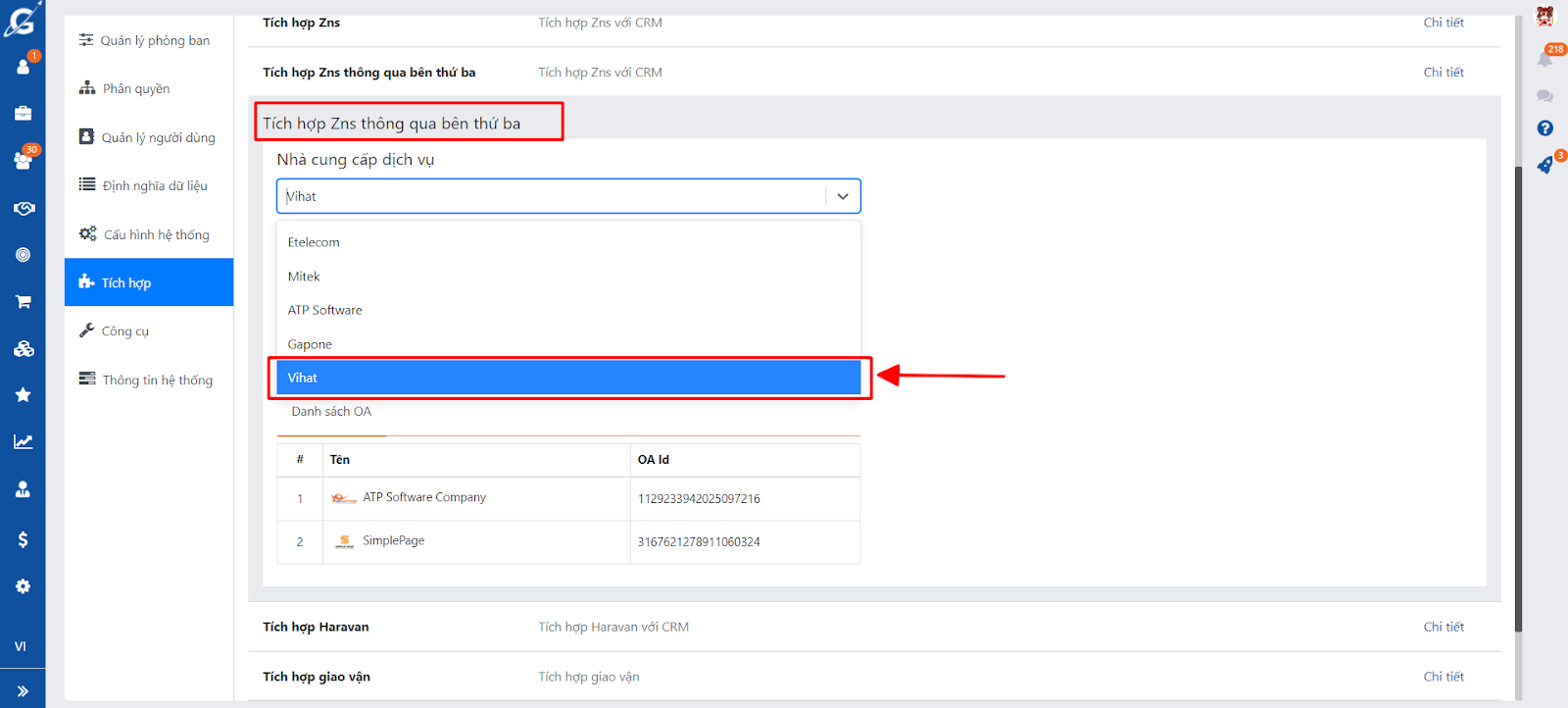
Task: Open the app logo at sidebar top
Action: [x=22, y=18]
